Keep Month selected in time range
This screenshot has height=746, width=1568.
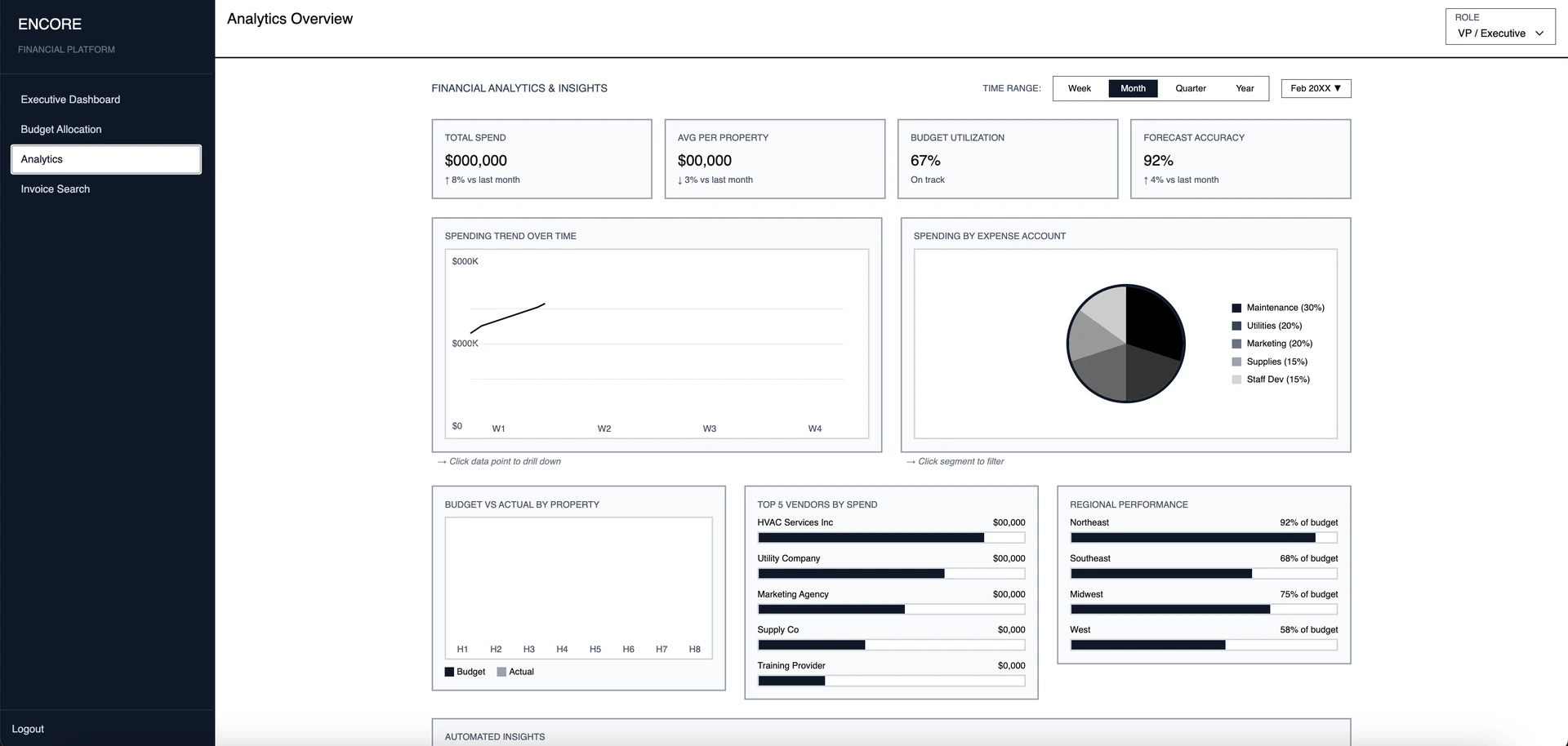tap(1133, 88)
